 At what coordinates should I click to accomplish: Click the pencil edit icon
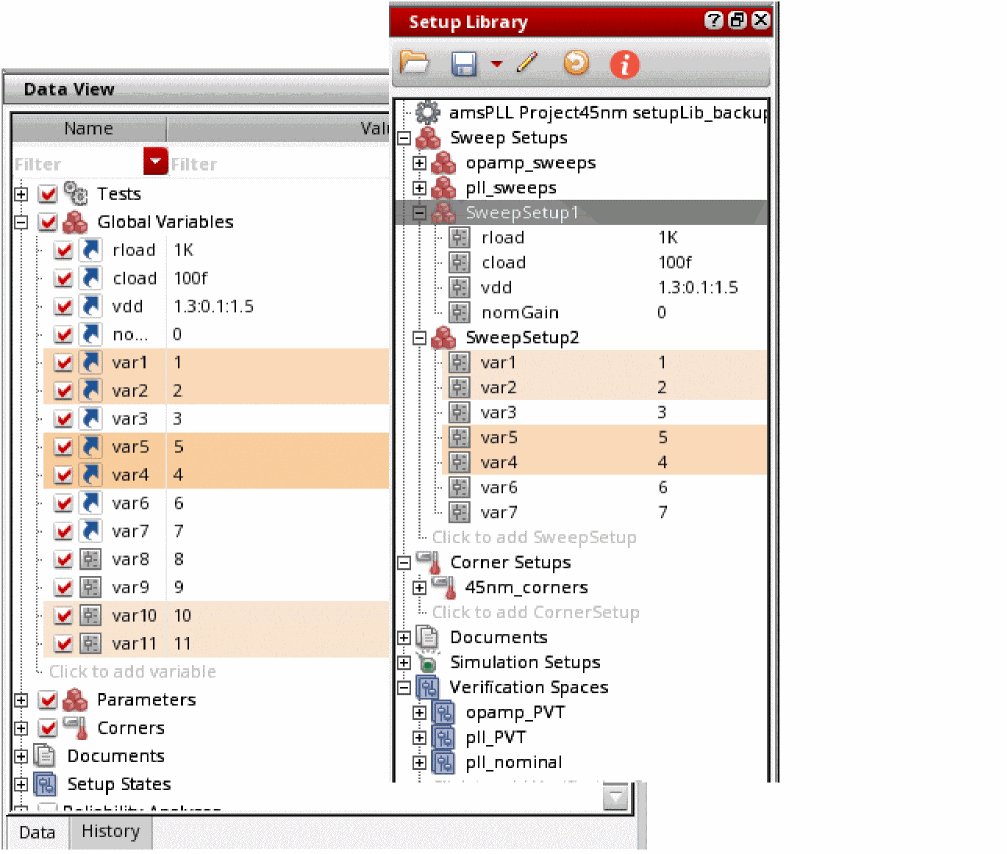point(527,63)
